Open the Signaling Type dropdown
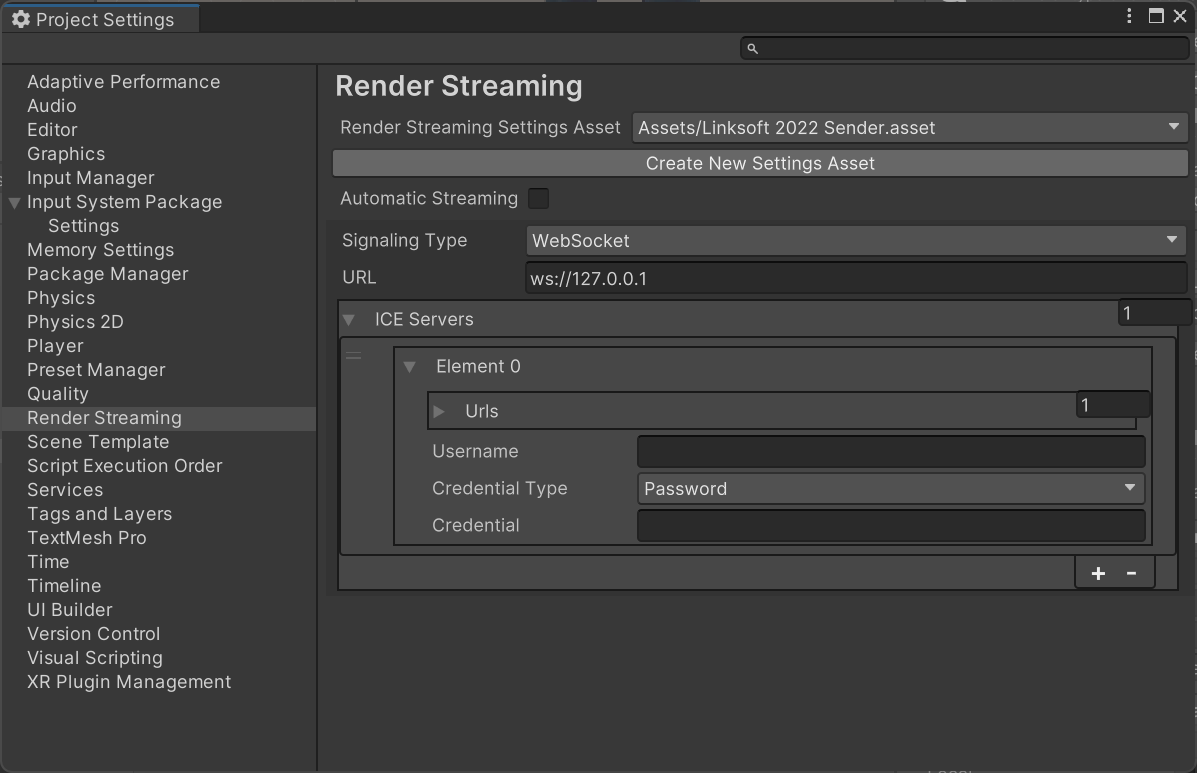This screenshot has height=773, width=1197. (x=855, y=240)
